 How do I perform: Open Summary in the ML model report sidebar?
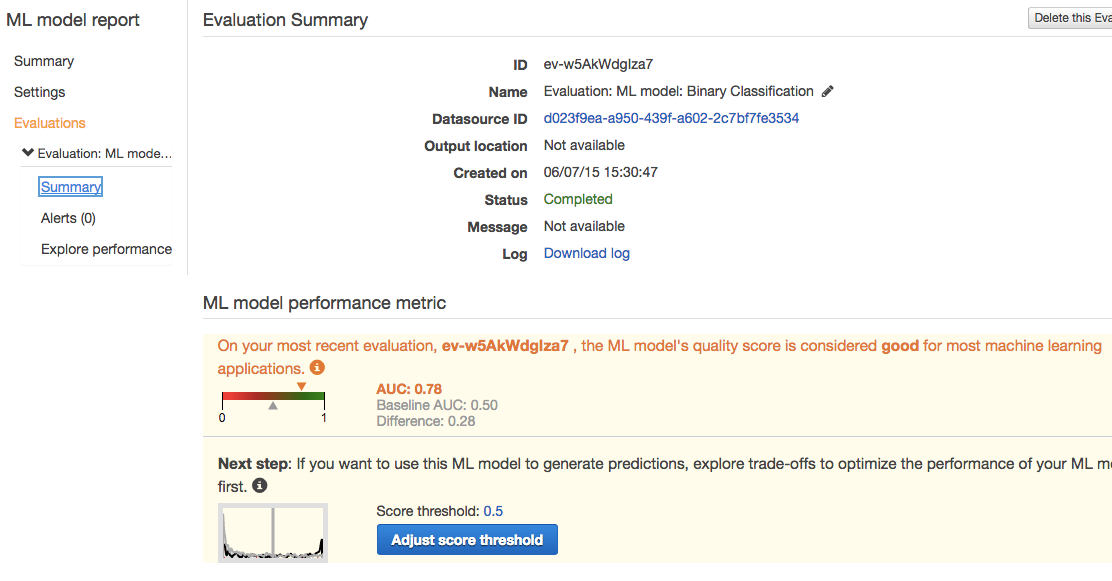(x=44, y=61)
